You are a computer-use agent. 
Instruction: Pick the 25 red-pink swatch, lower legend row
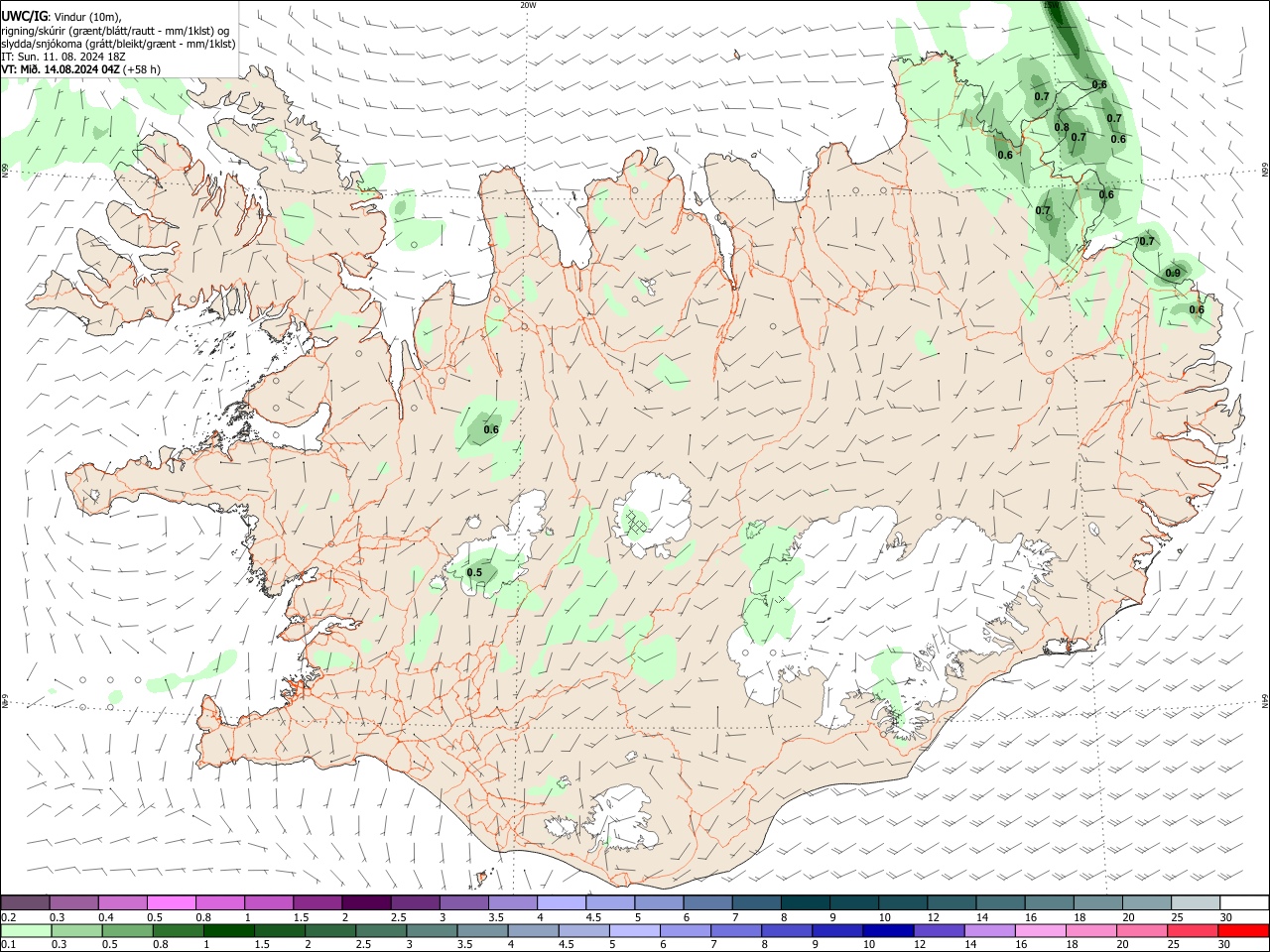tap(1195, 931)
